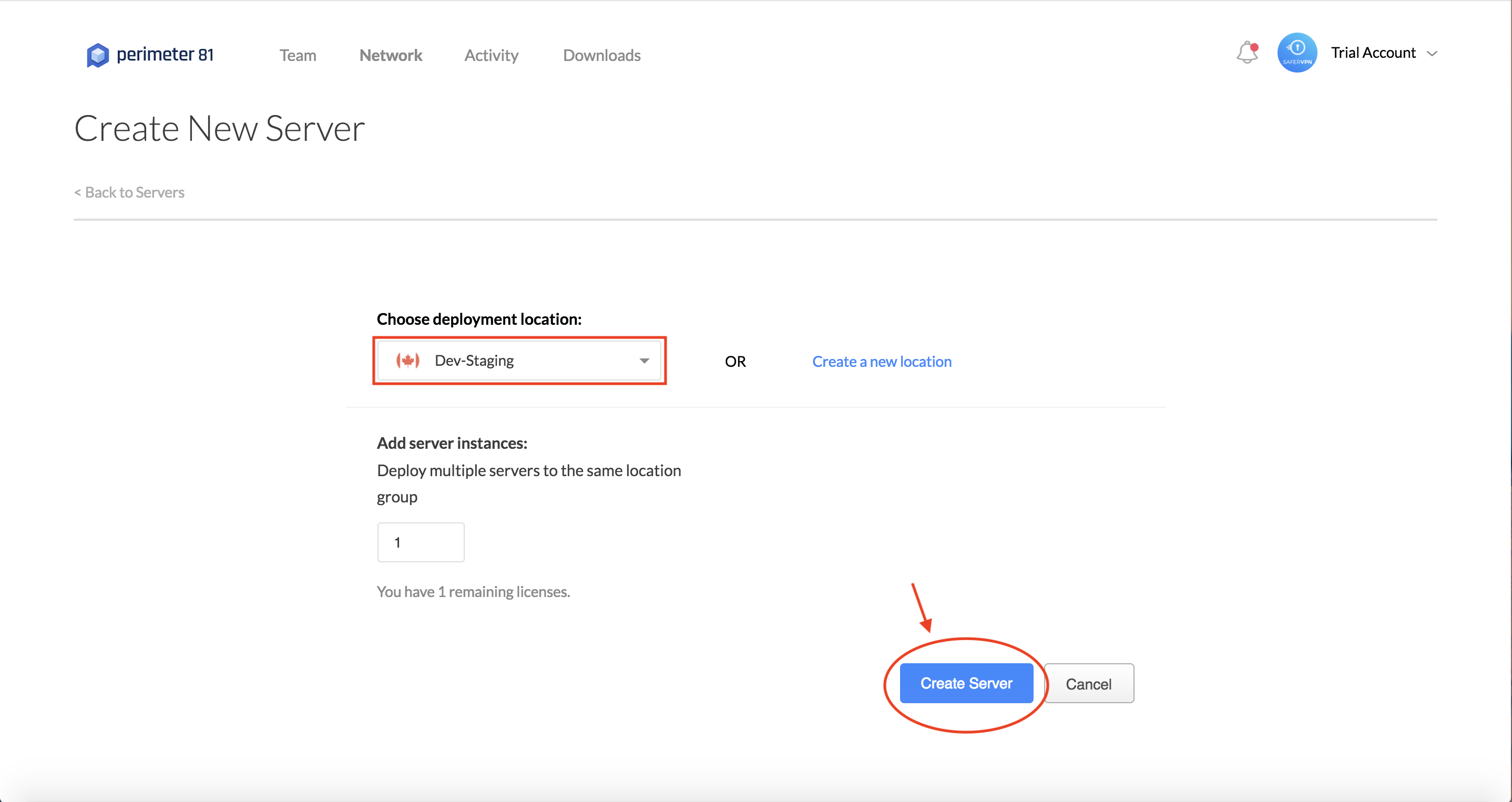Open the notifications bell

click(1246, 53)
